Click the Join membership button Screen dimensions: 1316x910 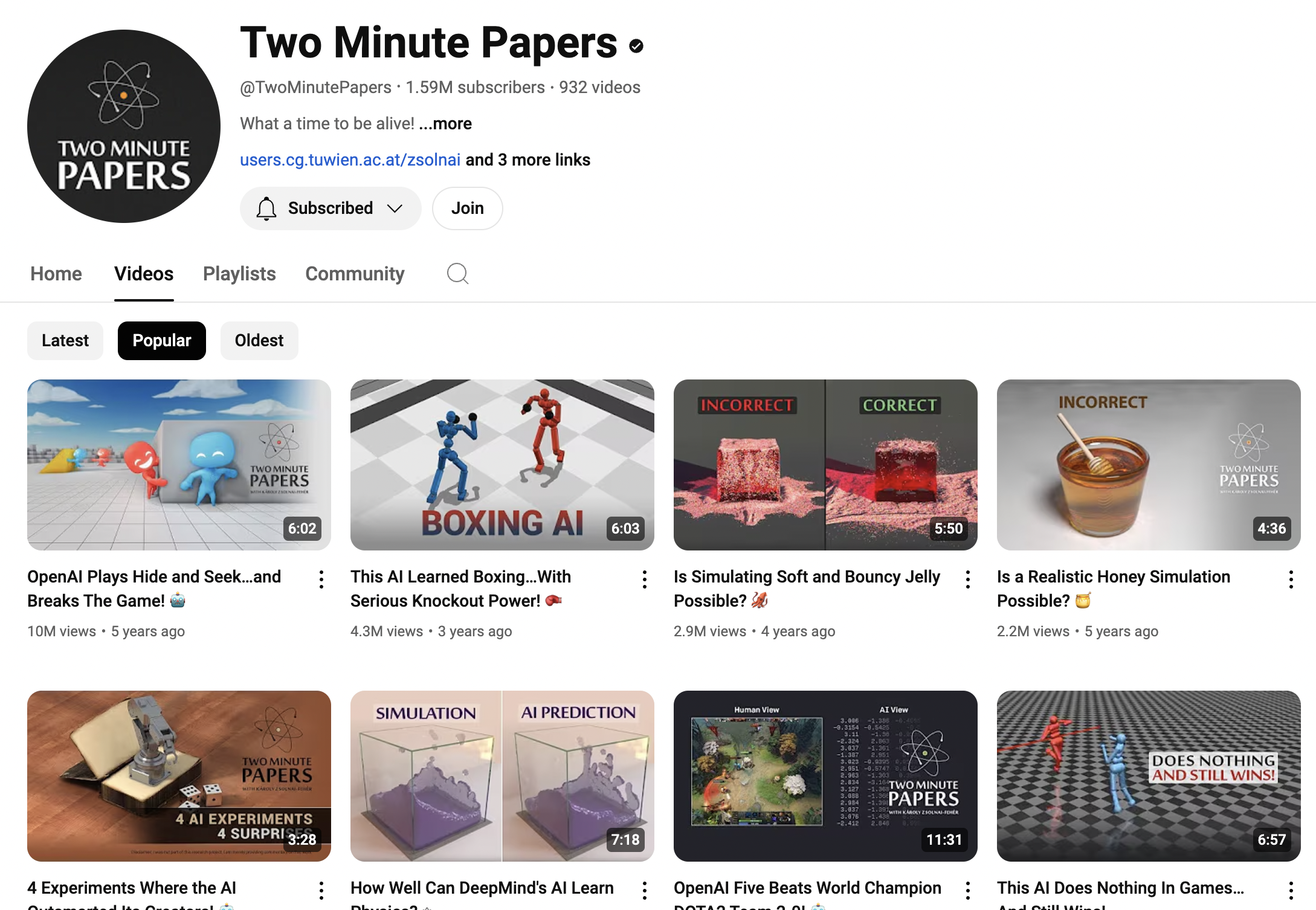[x=468, y=208]
